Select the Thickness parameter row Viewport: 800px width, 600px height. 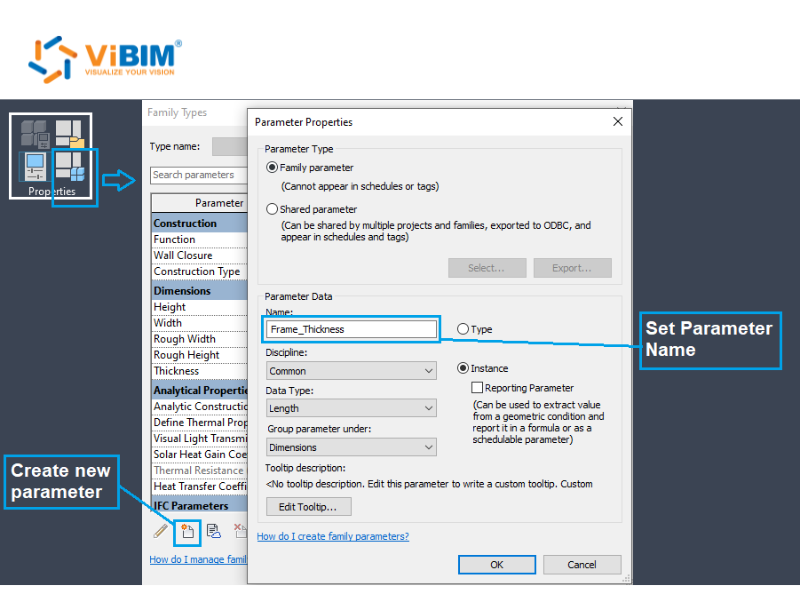[x=199, y=371]
